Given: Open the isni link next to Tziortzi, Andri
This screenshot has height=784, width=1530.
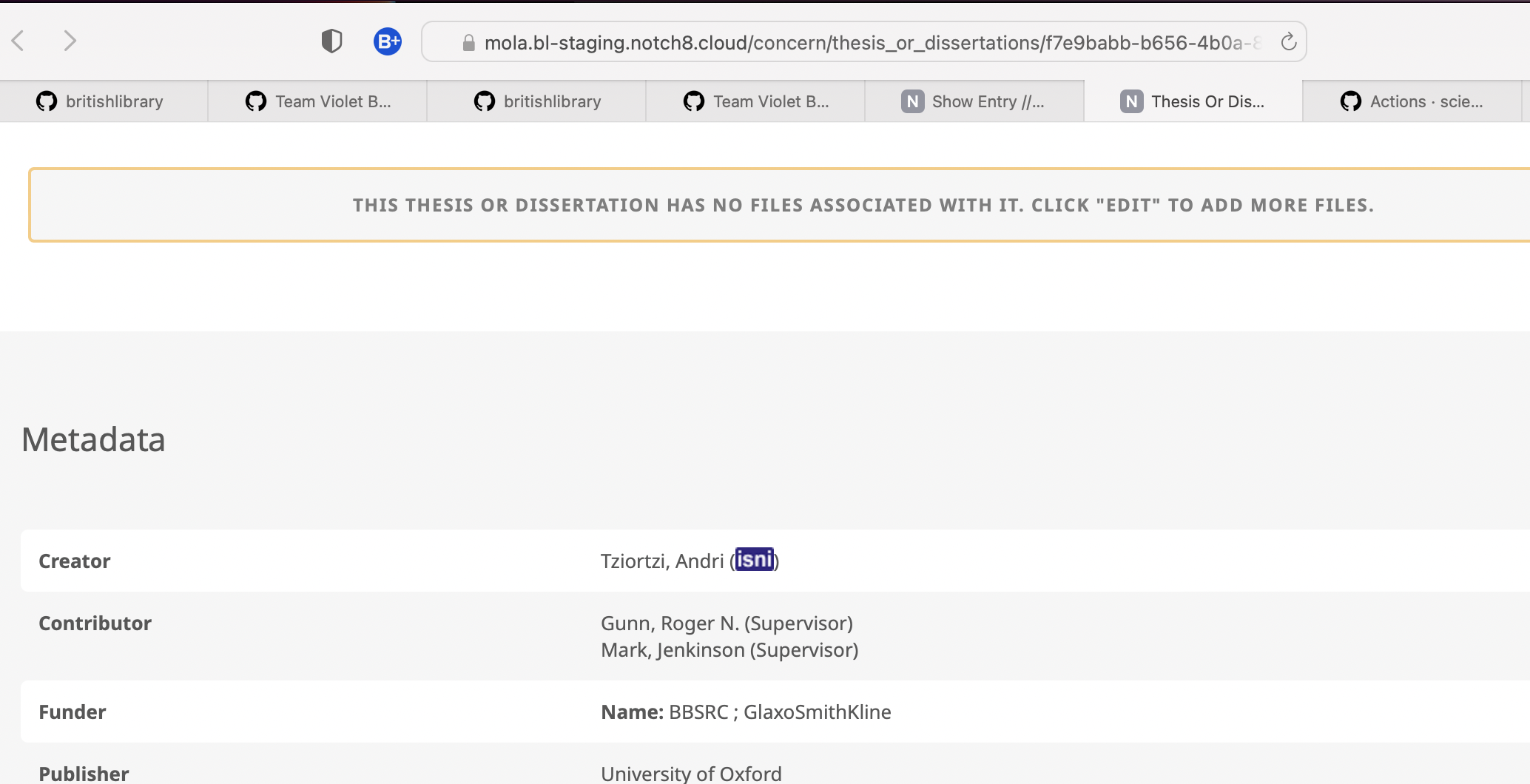Looking at the screenshot, I should [x=755, y=560].
